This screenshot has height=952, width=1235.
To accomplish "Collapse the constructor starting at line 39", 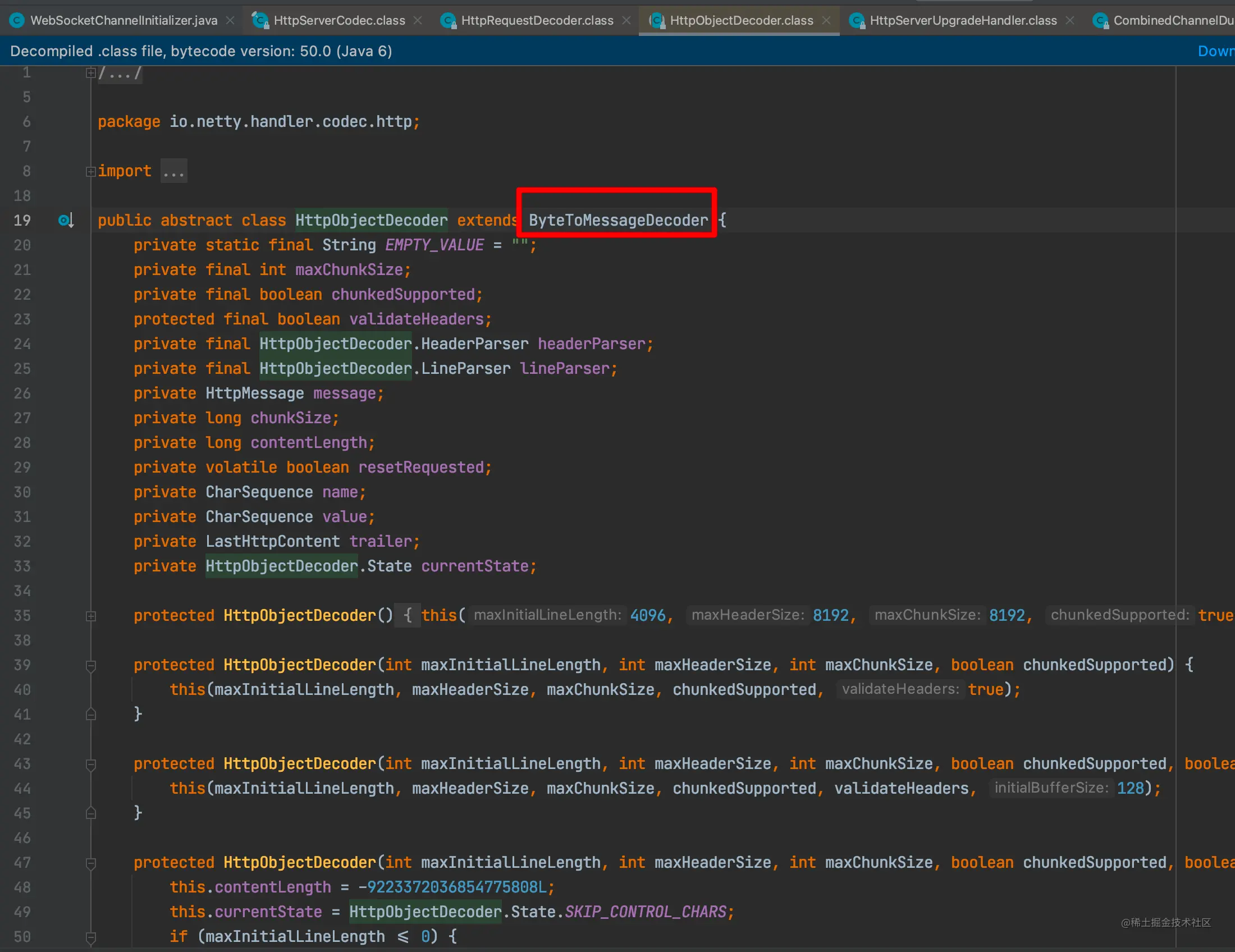I will tap(90, 666).
